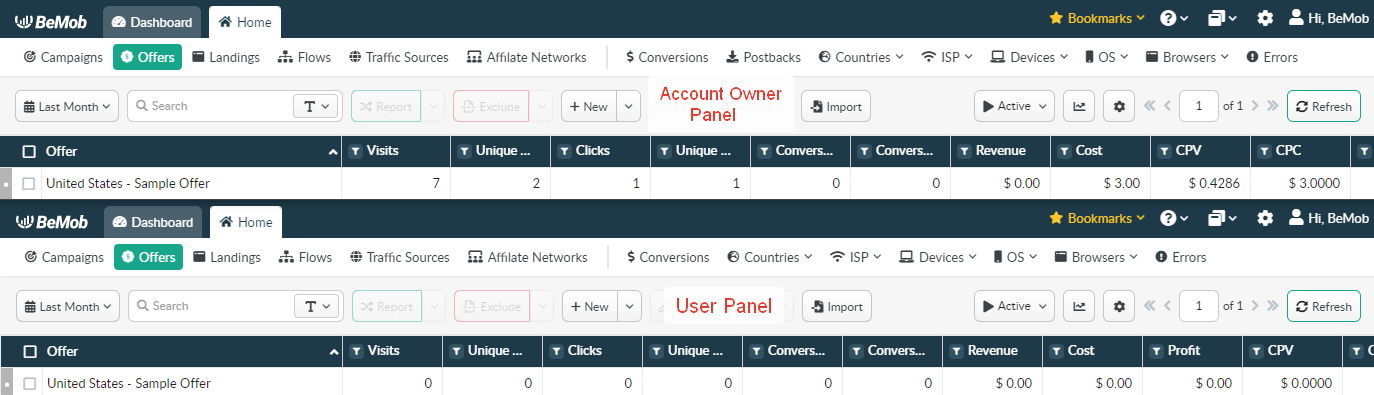
Task: Go to Campaigns in Account Owner panel
Action: [x=63, y=57]
